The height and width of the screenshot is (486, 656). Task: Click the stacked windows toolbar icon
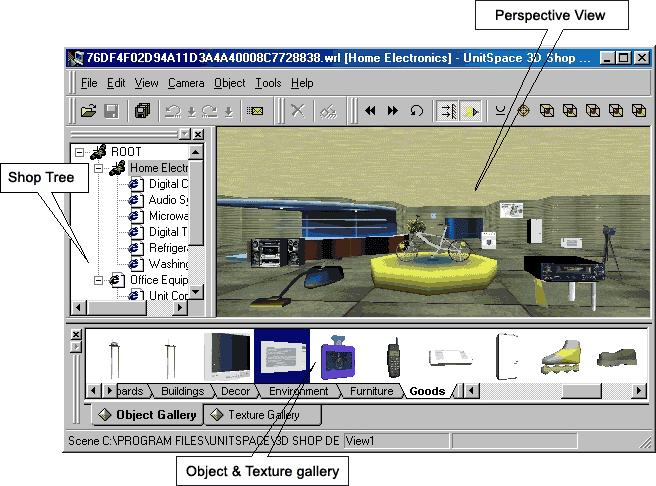(x=142, y=111)
